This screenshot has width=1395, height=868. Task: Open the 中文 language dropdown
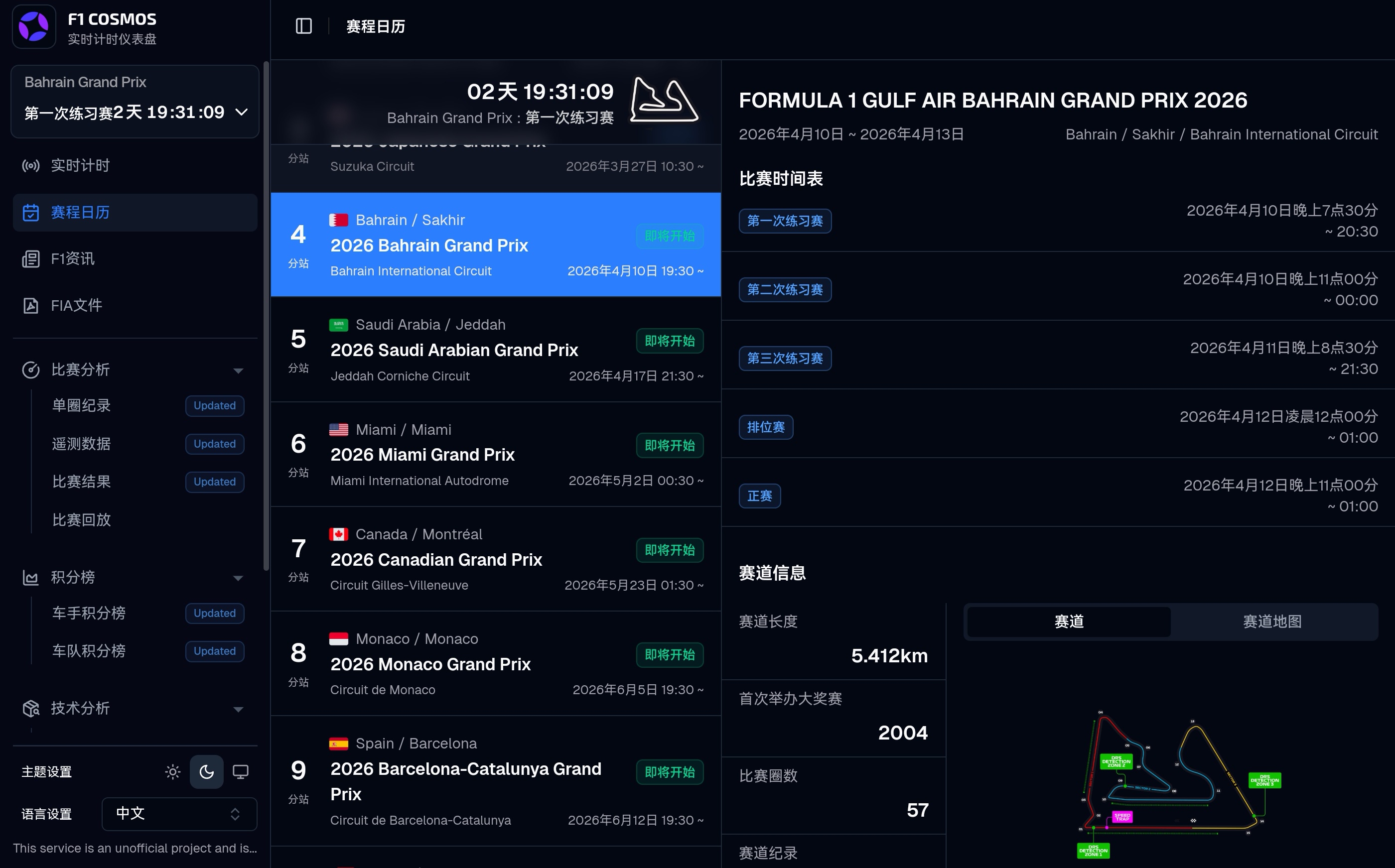click(179, 814)
